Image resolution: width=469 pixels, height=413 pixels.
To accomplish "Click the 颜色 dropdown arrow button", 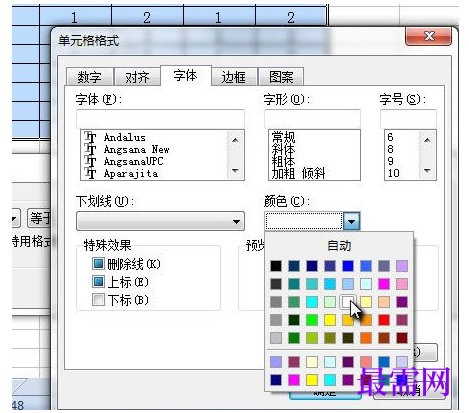I will (352, 221).
